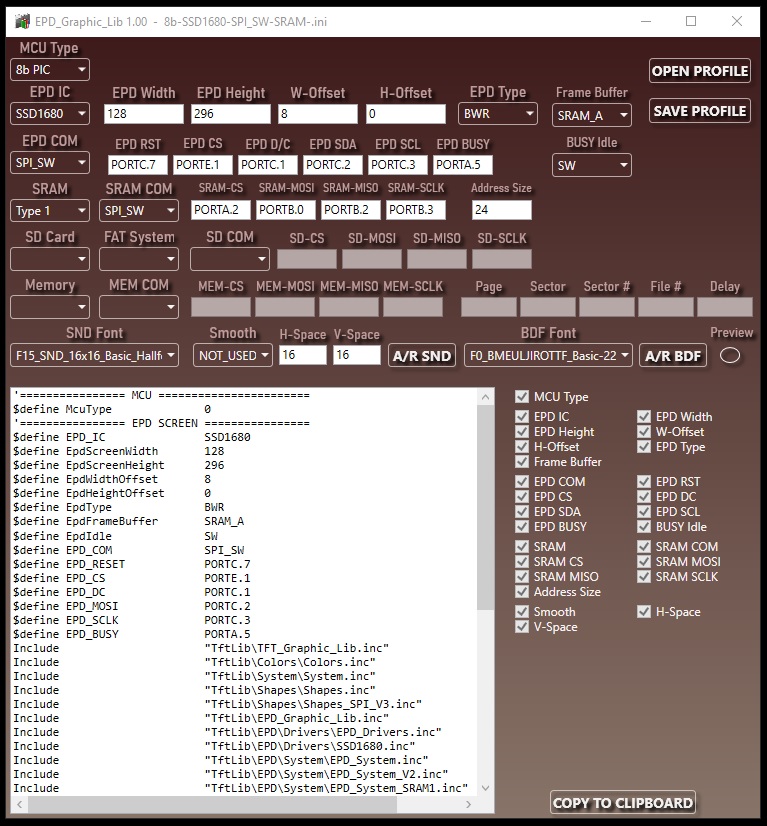Click the code area scroll-up arrow
The height and width of the screenshot is (826, 767).
(x=486, y=397)
